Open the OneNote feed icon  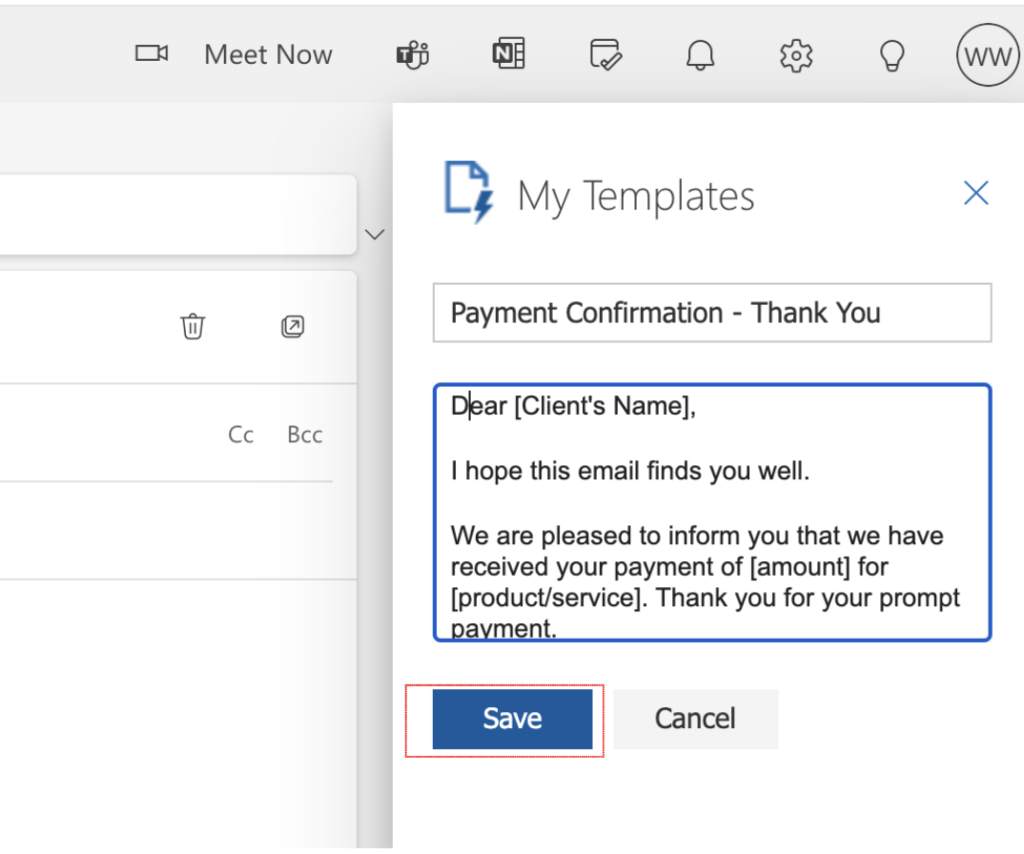pos(507,55)
